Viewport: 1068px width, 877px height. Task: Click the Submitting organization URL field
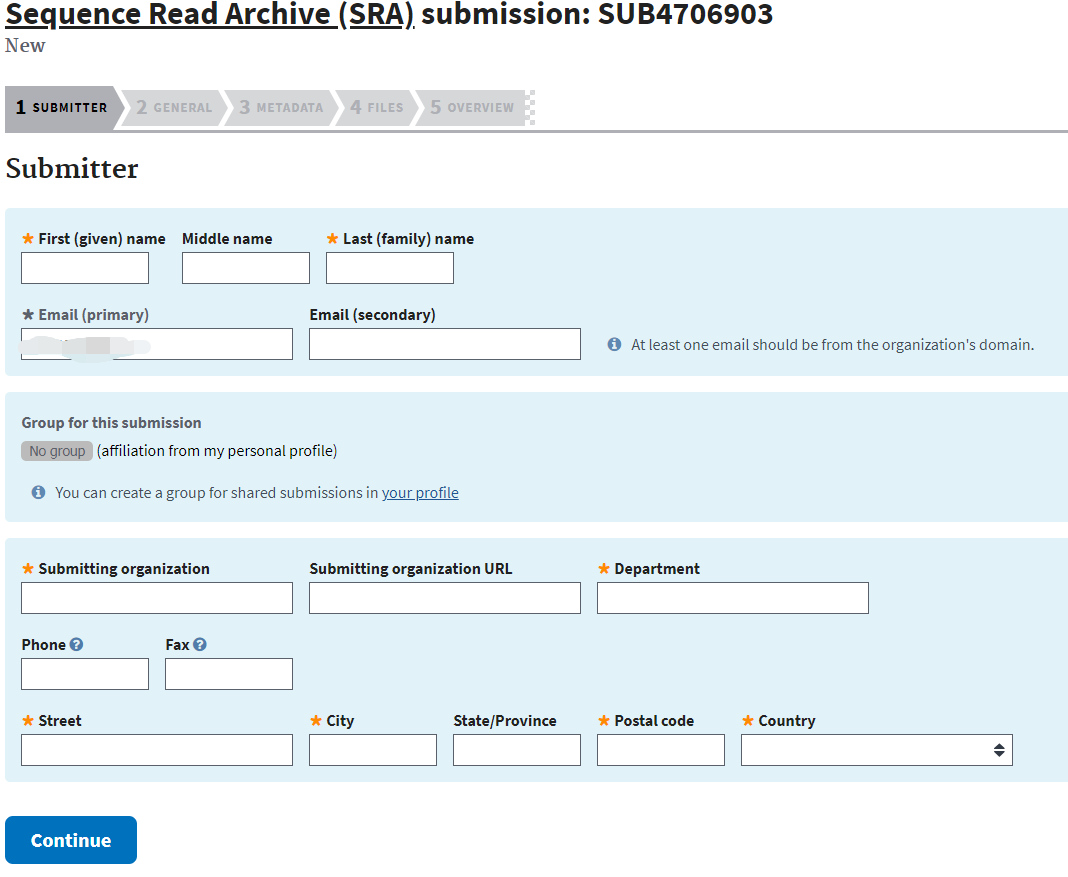445,598
